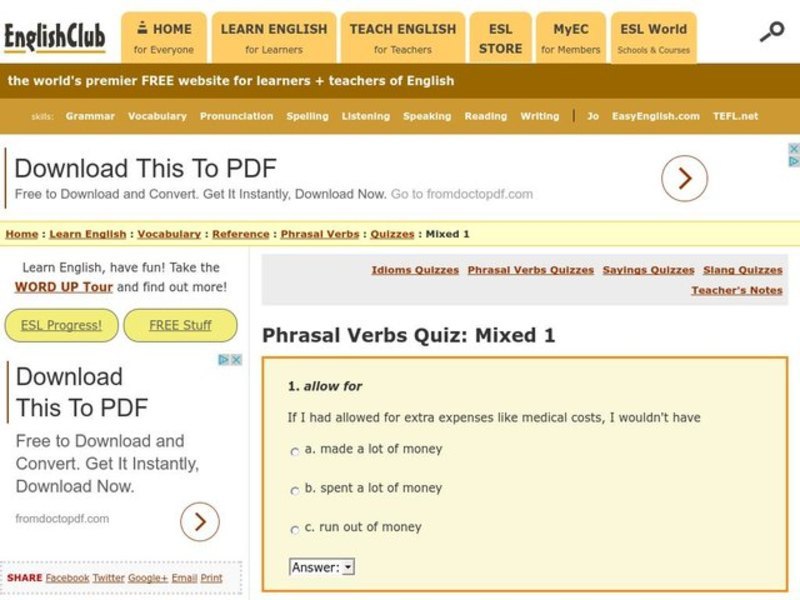Print the page using the Print link
The height and width of the screenshot is (600, 800).
tap(211, 578)
